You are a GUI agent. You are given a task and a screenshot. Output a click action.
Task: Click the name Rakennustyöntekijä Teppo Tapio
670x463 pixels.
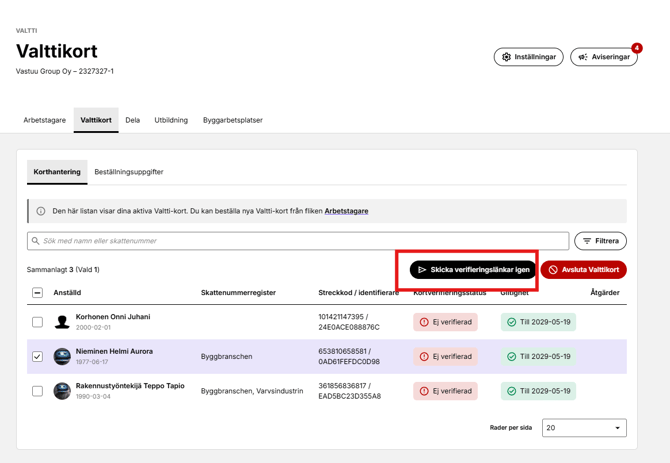pyautogui.click(x=130, y=386)
